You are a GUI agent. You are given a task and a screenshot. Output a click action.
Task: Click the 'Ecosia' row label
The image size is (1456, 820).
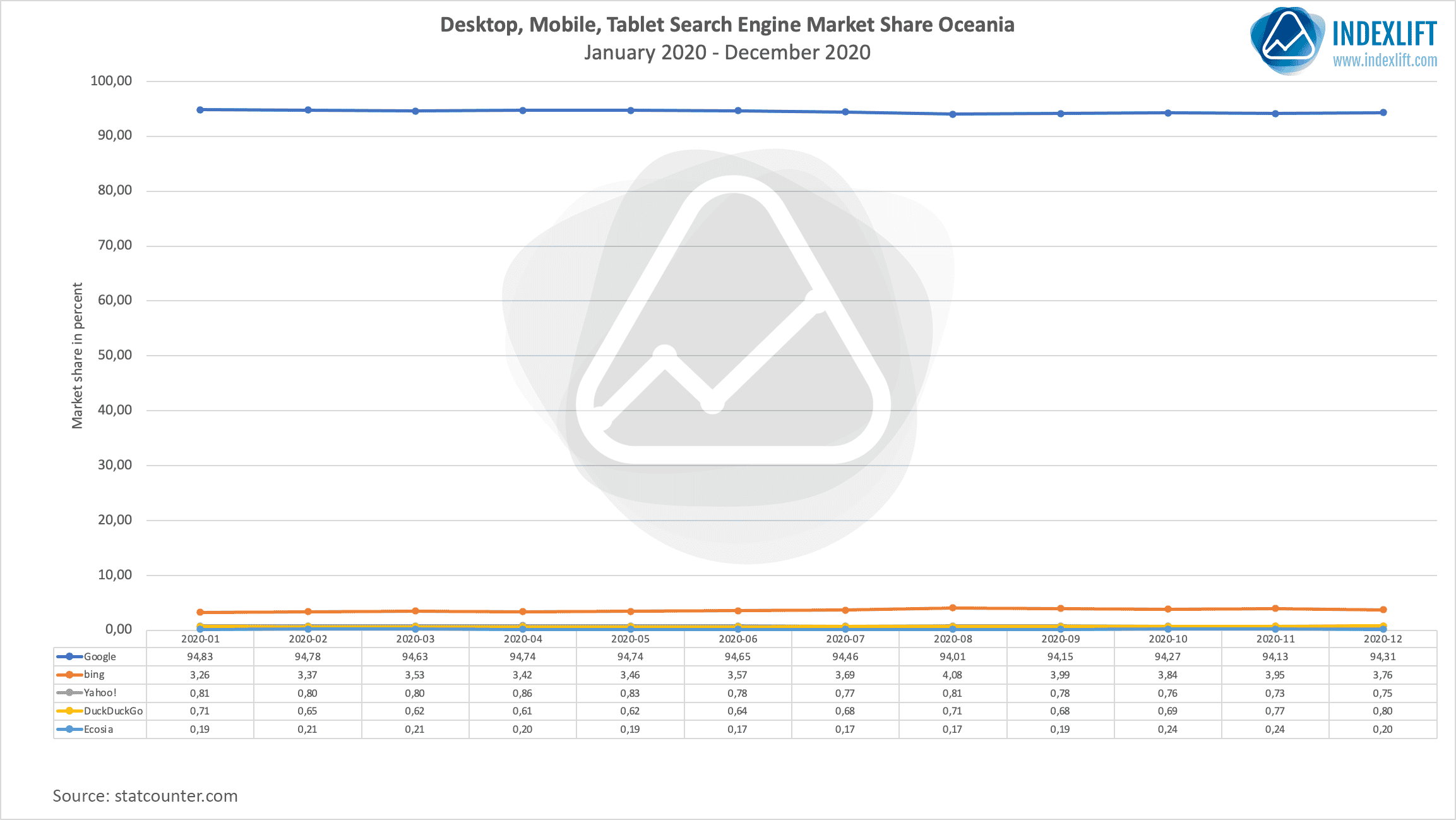pyautogui.click(x=98, y=729)
